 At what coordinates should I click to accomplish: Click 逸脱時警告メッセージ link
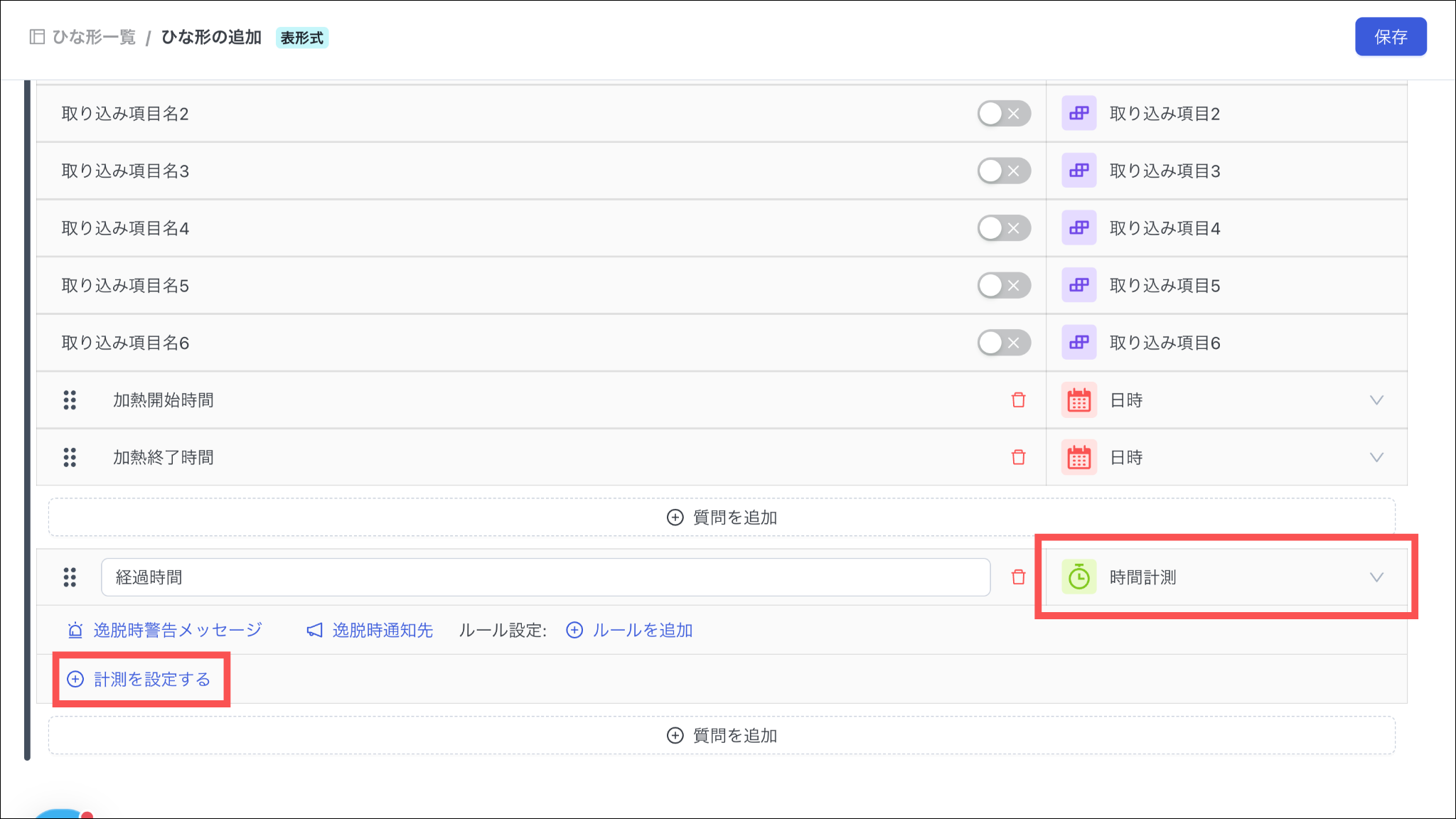tap(176, 630)
